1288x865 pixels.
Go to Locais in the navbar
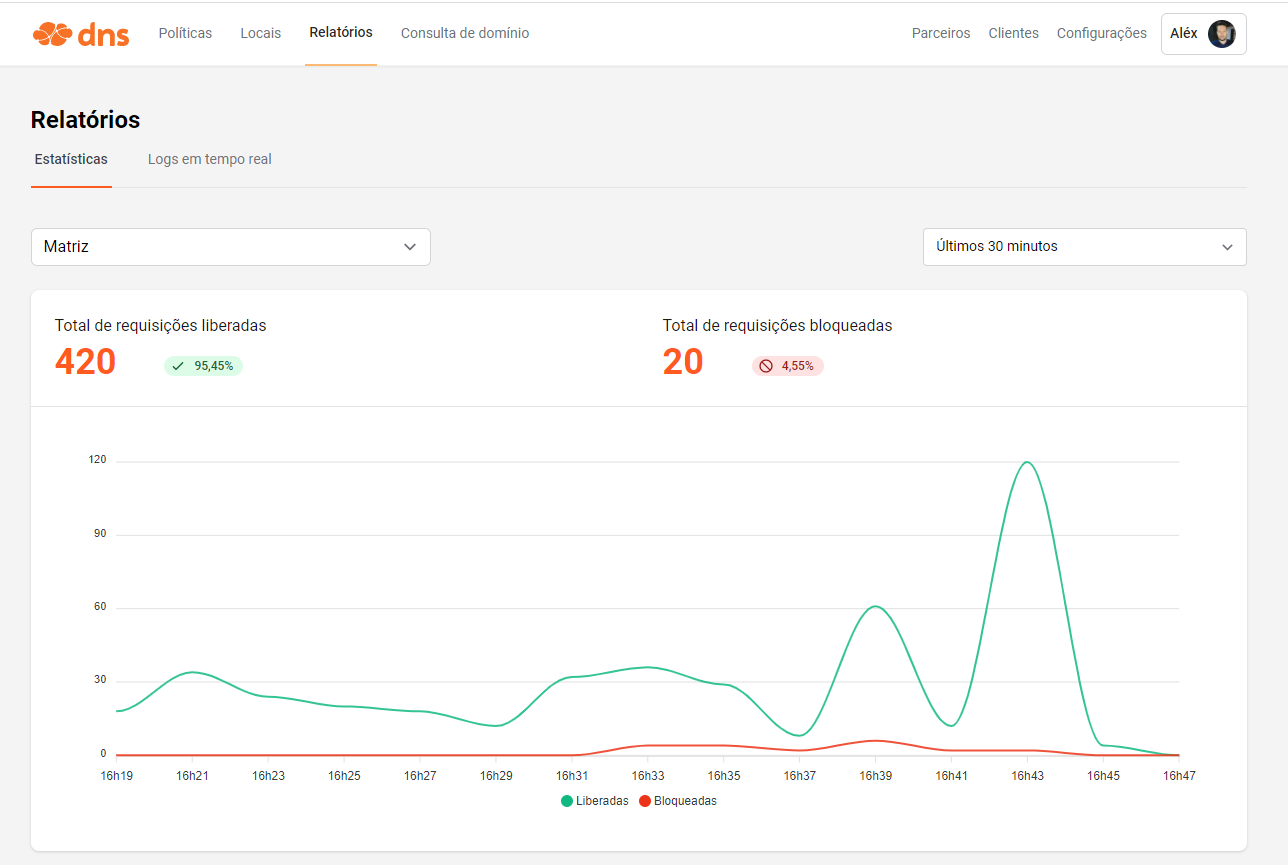pyautogui.click(x=261, y=33)
